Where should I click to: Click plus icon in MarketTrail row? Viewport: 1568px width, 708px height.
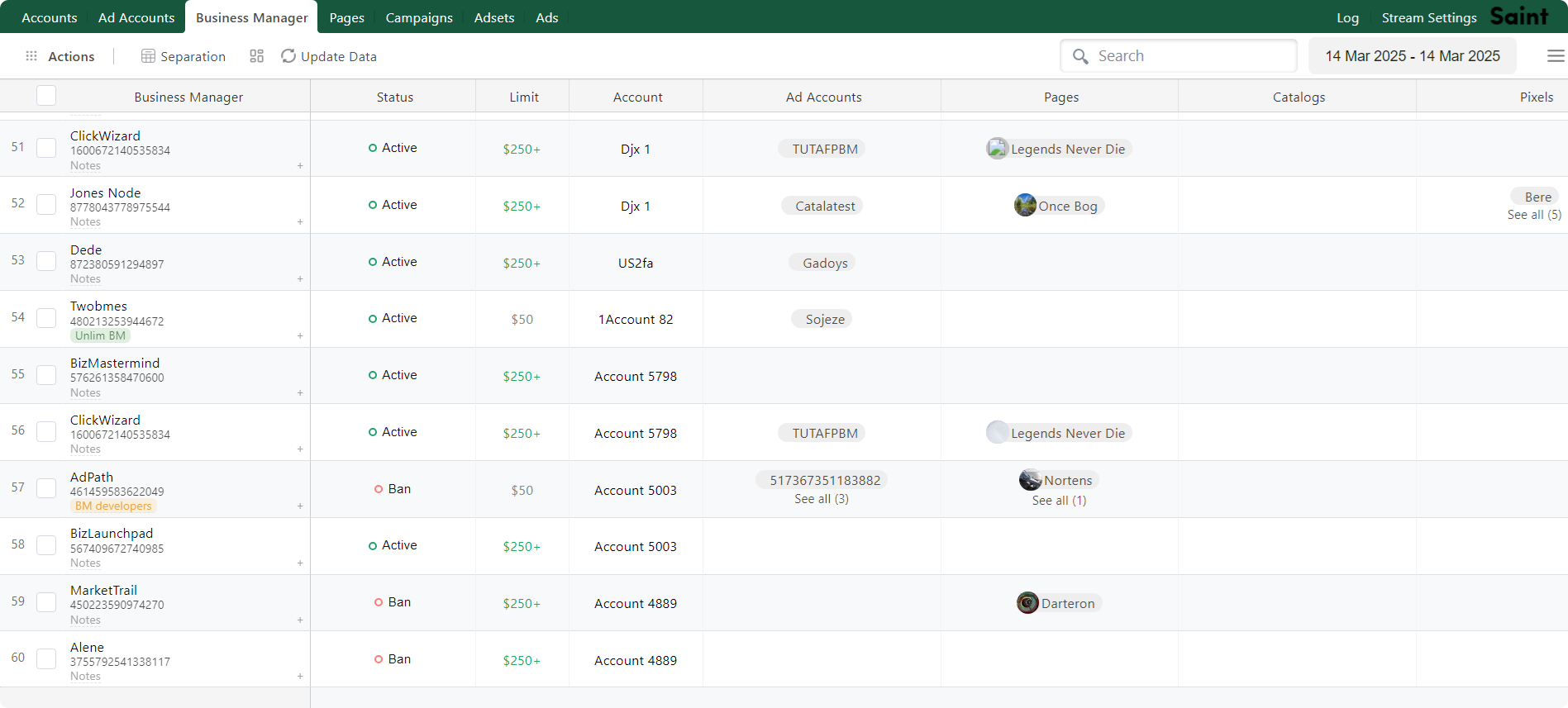tap(300, 620)
